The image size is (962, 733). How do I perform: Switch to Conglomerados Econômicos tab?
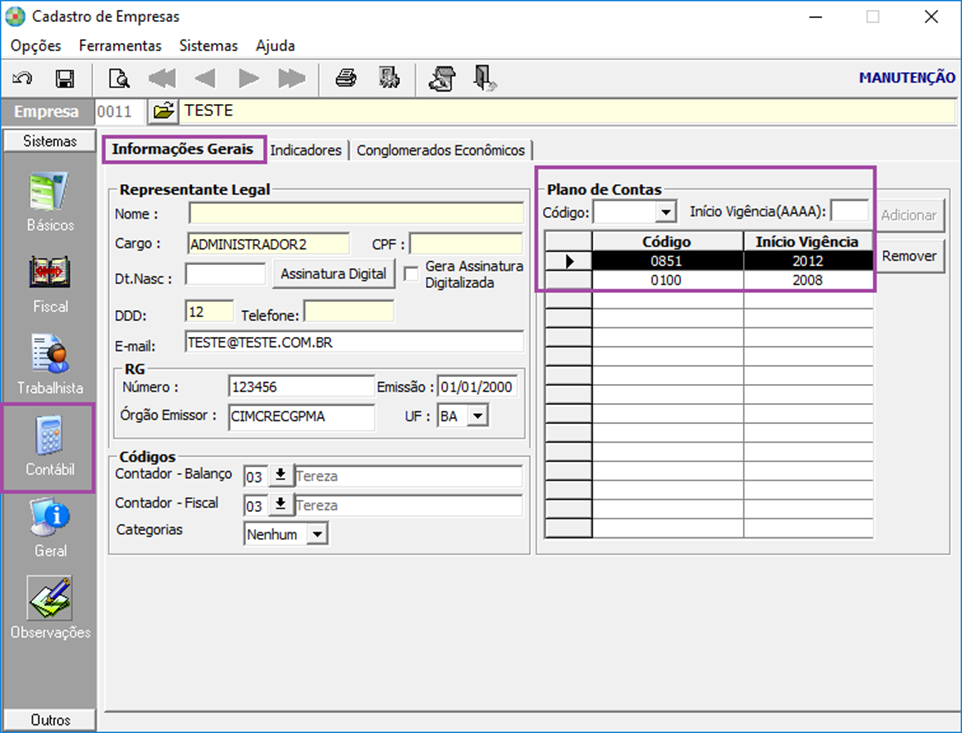pyautogui.click(x=441, y=150)
